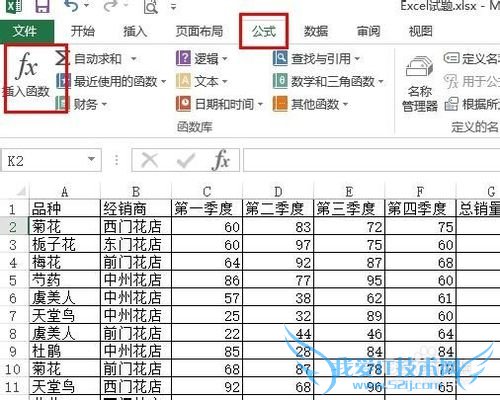Expand Lookup and Reference dropdown arrow
Screen dimensions: 500x400
click(x=357, y=59)
